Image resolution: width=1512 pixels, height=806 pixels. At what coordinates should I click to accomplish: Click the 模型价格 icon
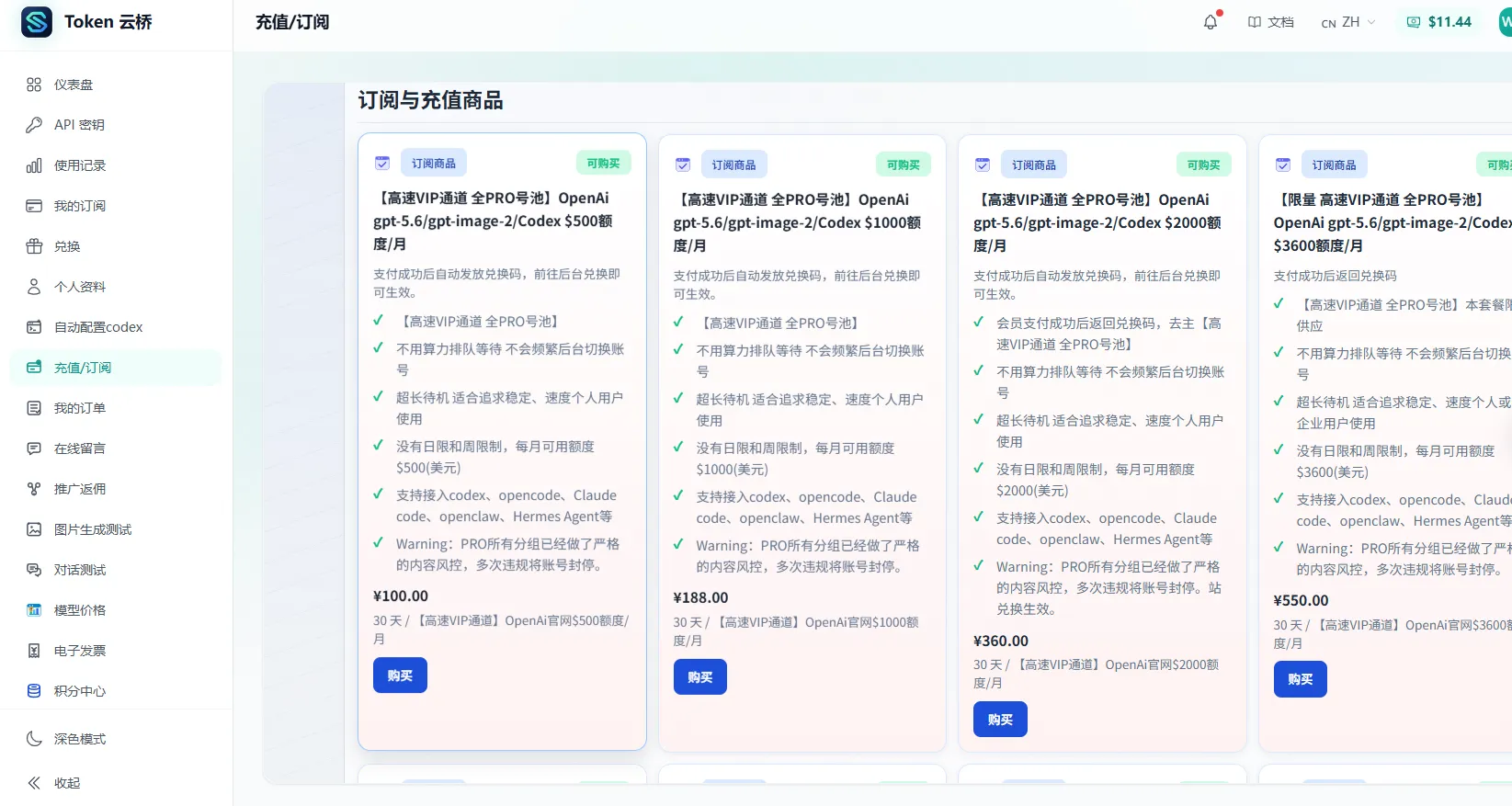[34, 610]
